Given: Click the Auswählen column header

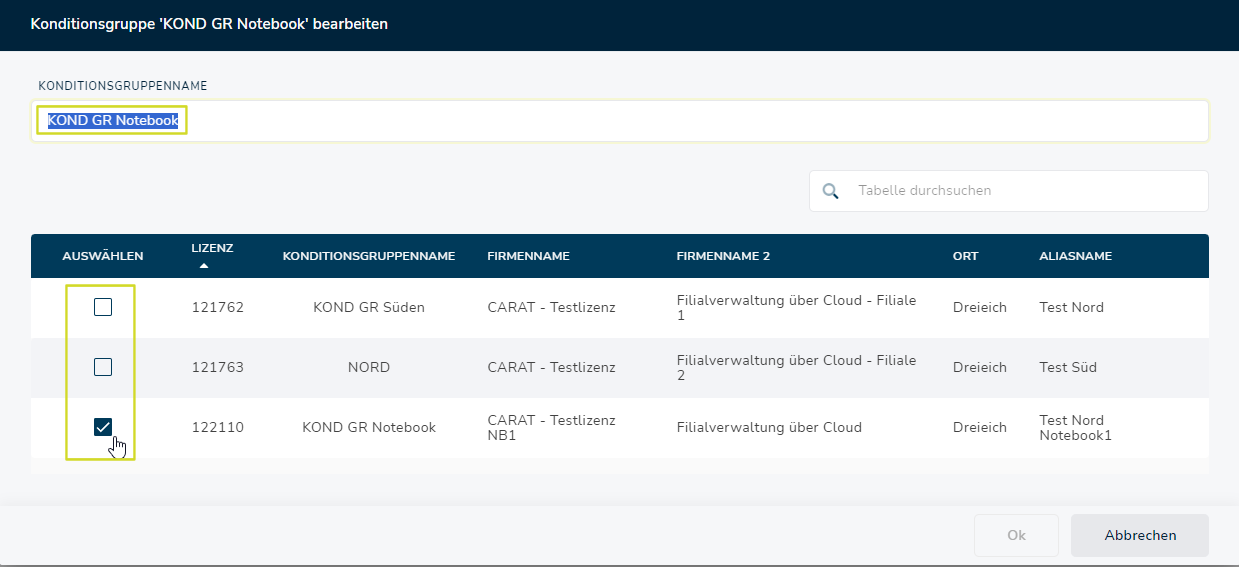Looking at the screenshot, I should (103, 256).
